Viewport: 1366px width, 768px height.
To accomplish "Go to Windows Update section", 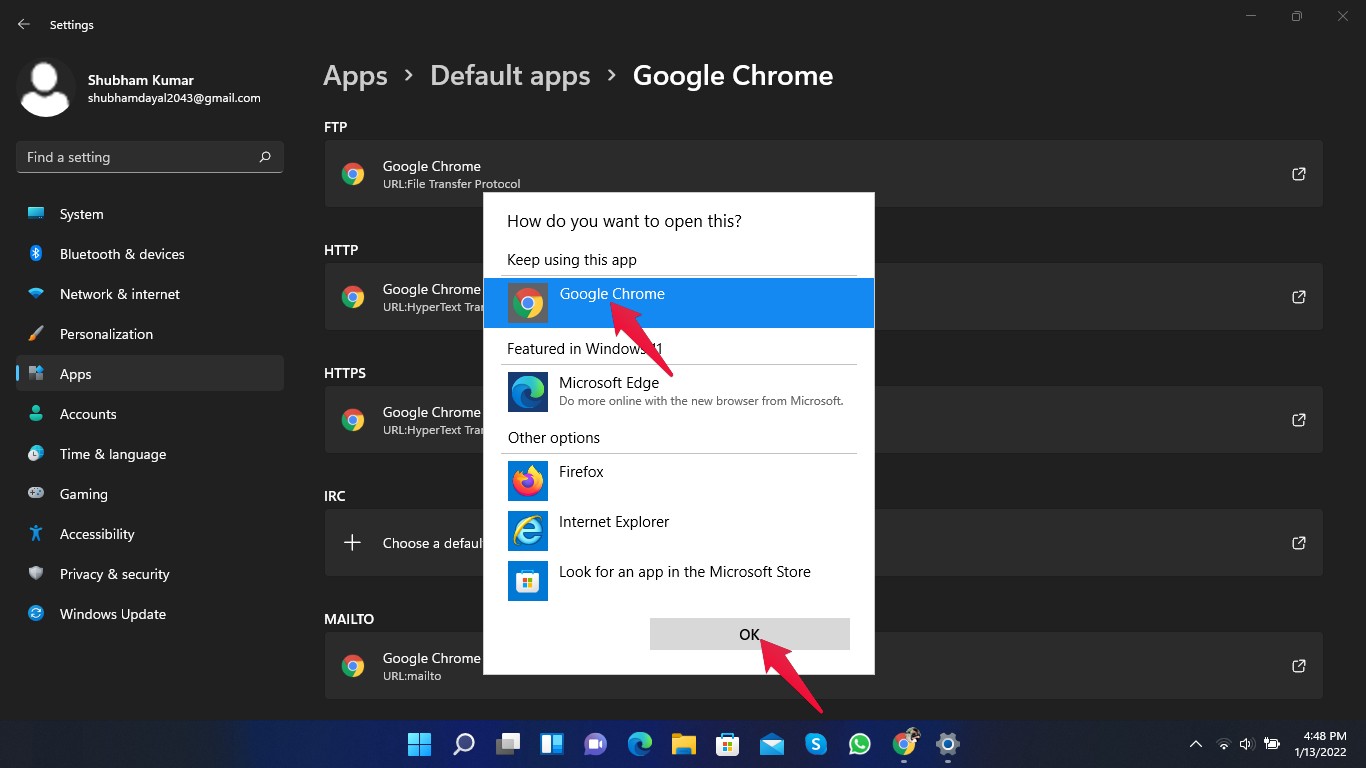I will pos(112,614).
